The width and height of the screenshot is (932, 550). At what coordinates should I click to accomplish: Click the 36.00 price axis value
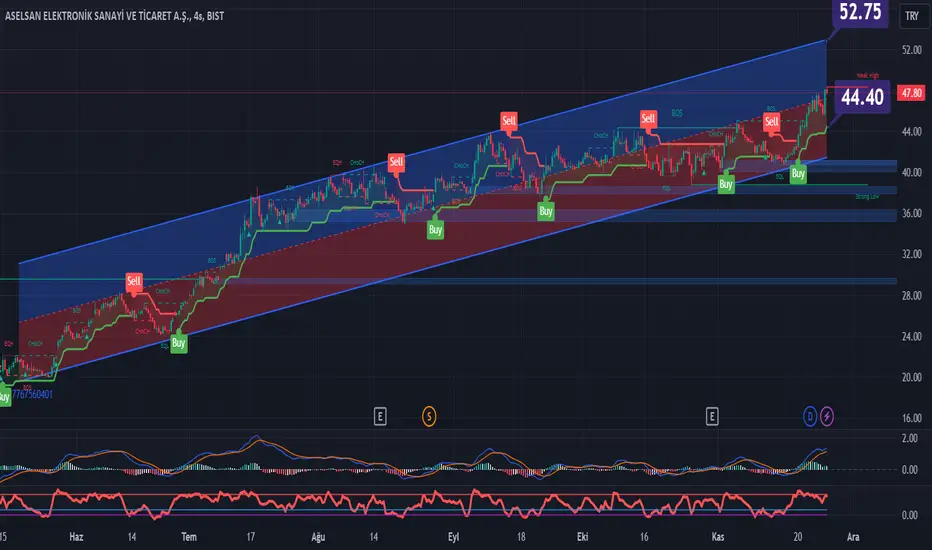[911, 213]
